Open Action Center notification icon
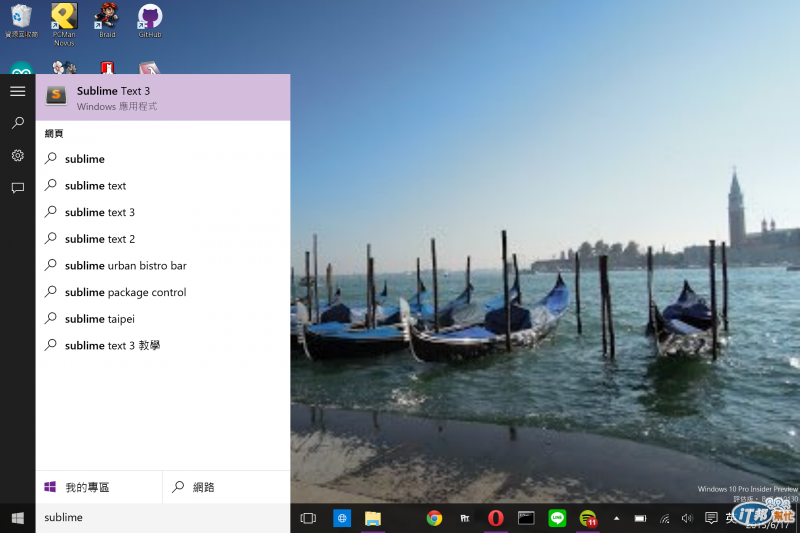Viewport: 800px width, 533px height. pyautogui.click(x=711, y=518)
